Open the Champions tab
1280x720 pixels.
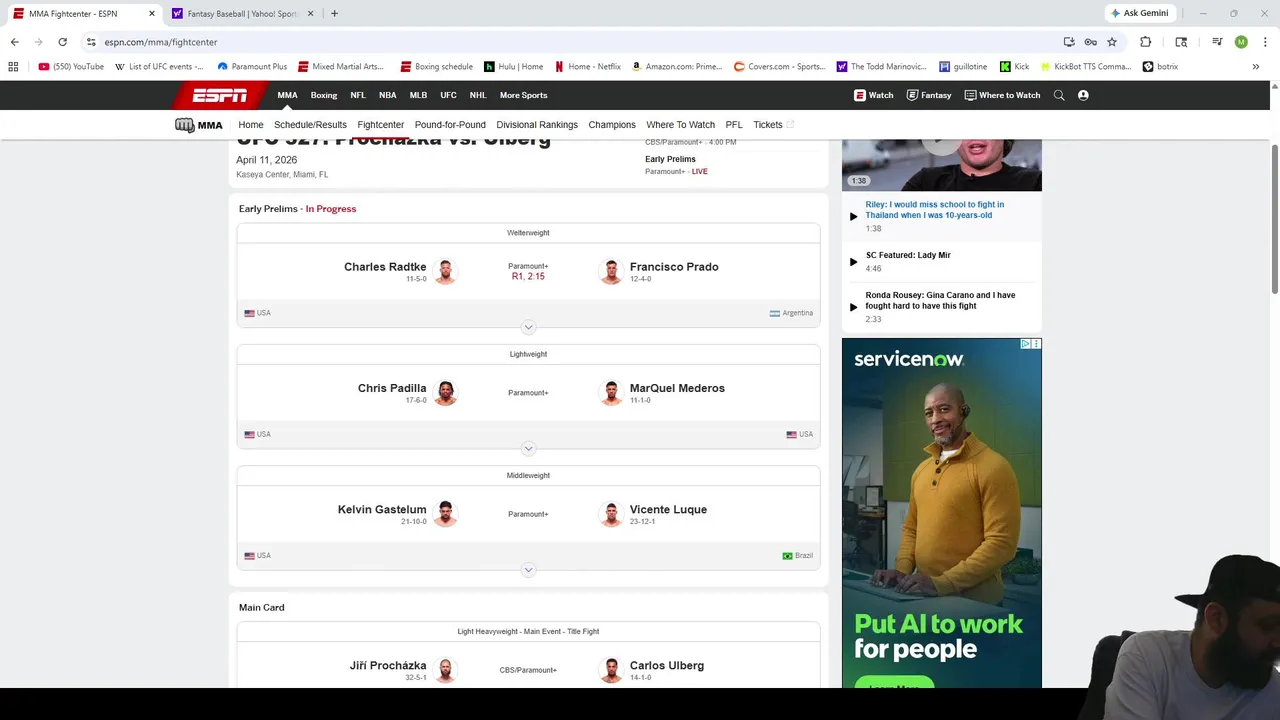point(612,125)
